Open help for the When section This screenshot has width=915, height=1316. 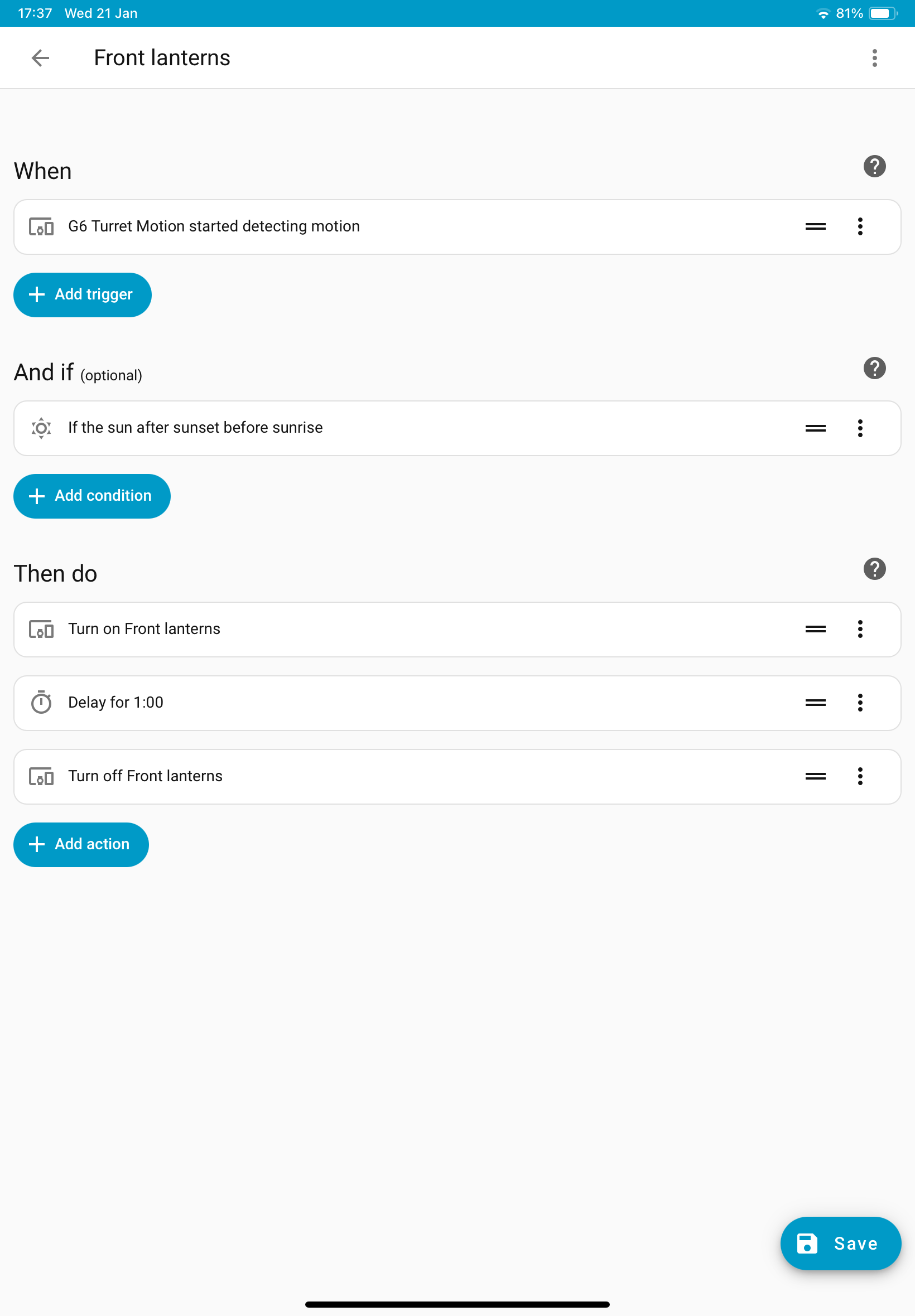pyautogui.click(x=874, y=167)
